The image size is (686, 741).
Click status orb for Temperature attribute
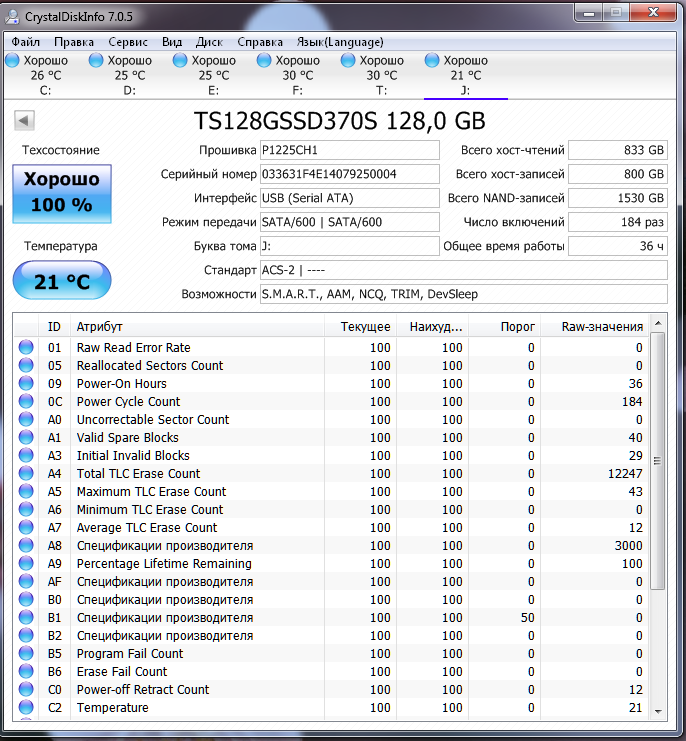pyautogui.click(x=26, y=707)
